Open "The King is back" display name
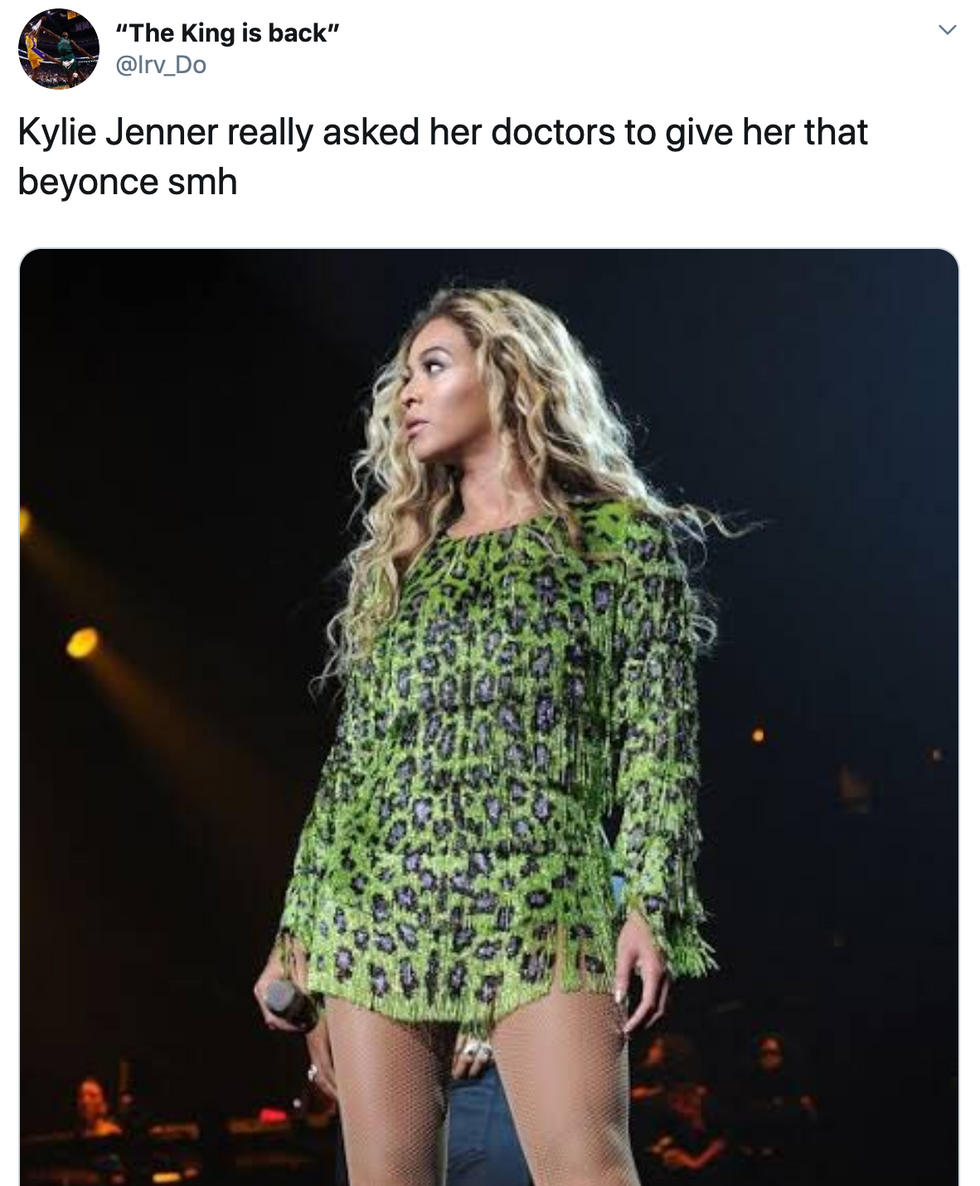The height and width of the screenshot is (1186, 980). 228,33
